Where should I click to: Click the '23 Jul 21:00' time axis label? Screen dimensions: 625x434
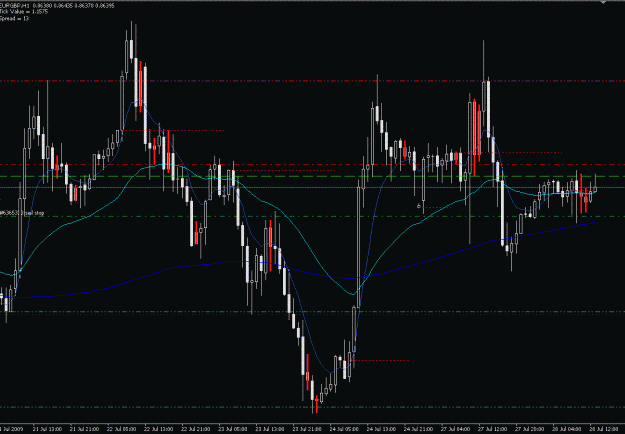pyautogui.click(x=307, y=429)
